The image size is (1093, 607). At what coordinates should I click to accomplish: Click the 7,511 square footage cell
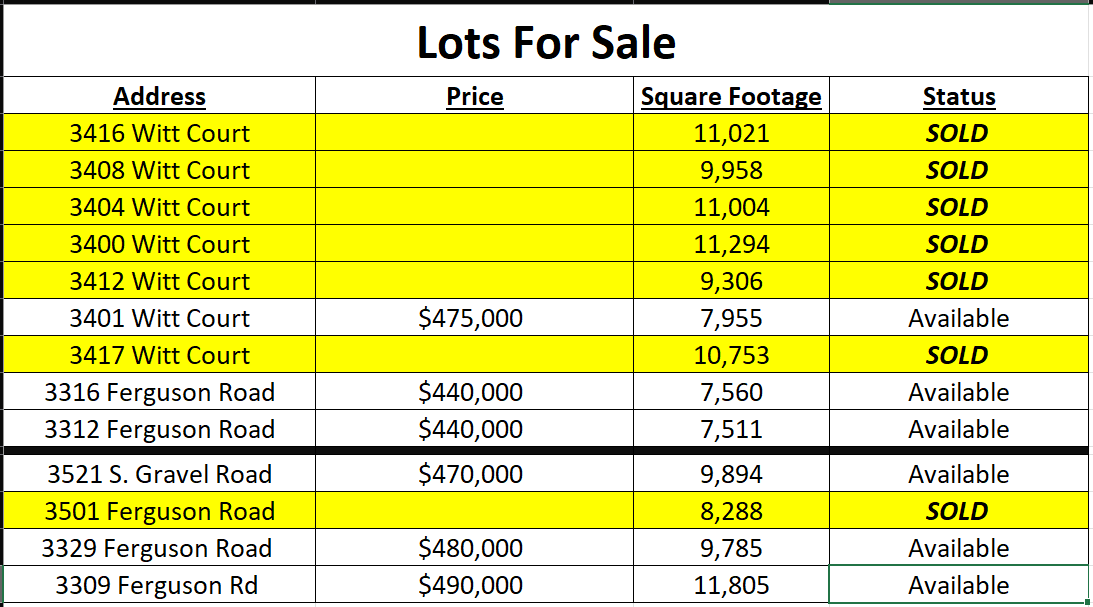[731, 428]
